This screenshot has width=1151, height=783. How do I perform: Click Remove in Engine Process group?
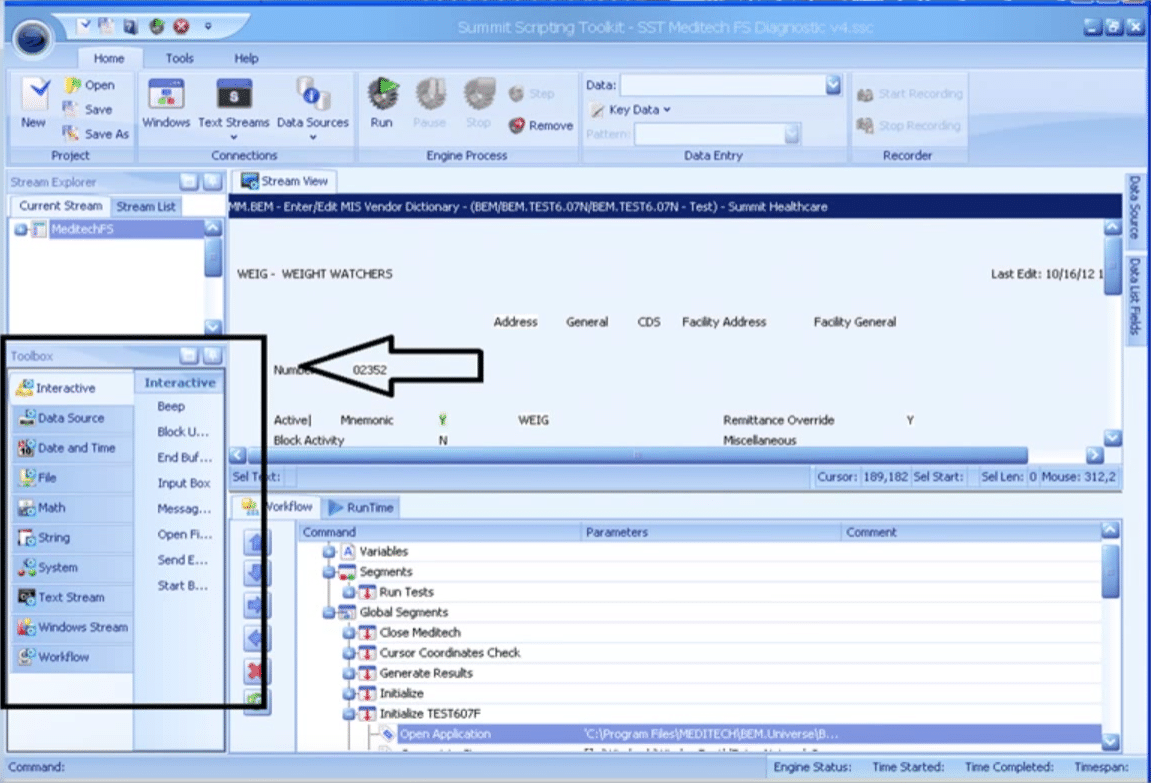tap(541, 125)
